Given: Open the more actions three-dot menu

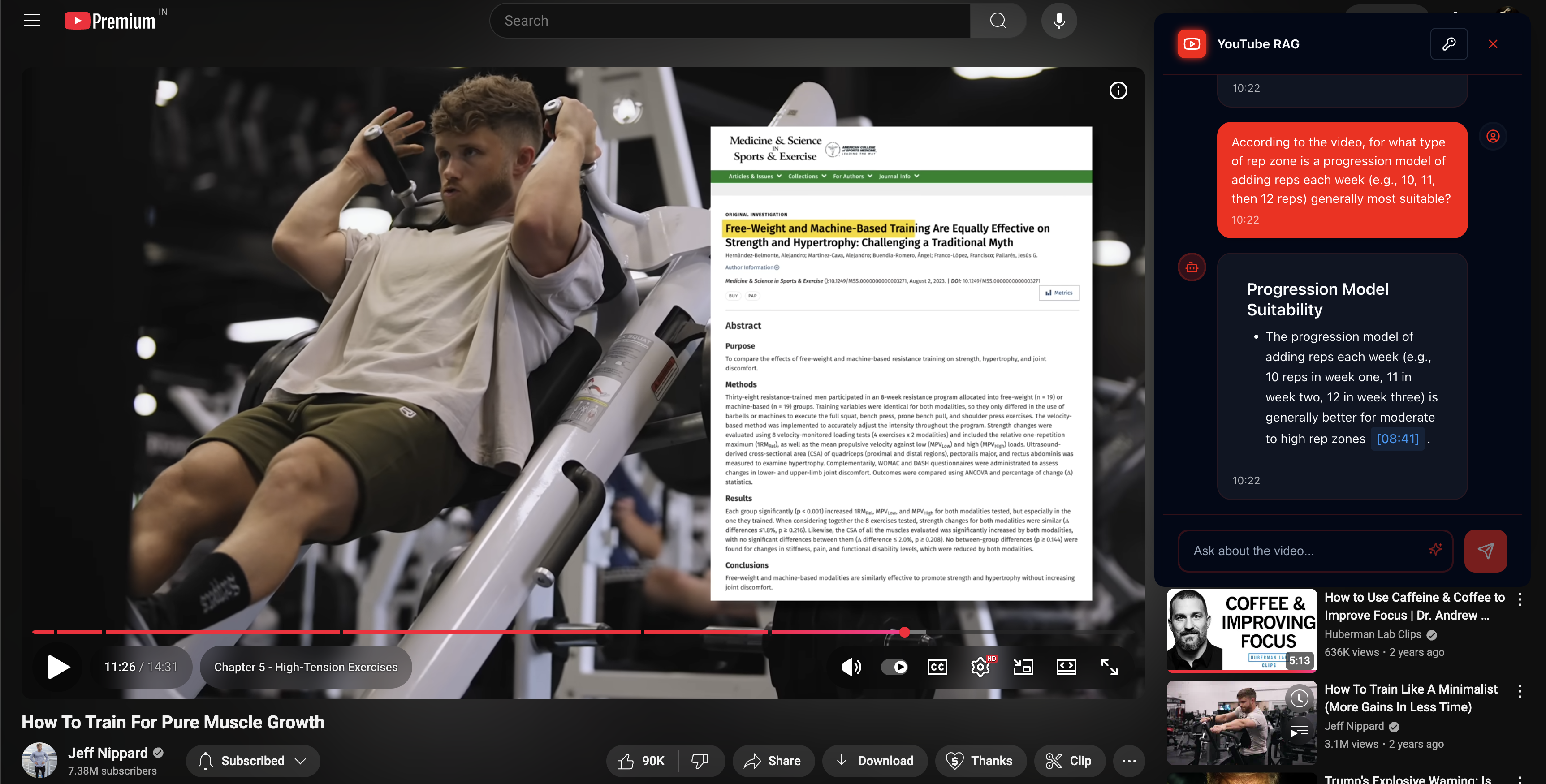Looking at the screenshot, I should [x=1129, y=761].
